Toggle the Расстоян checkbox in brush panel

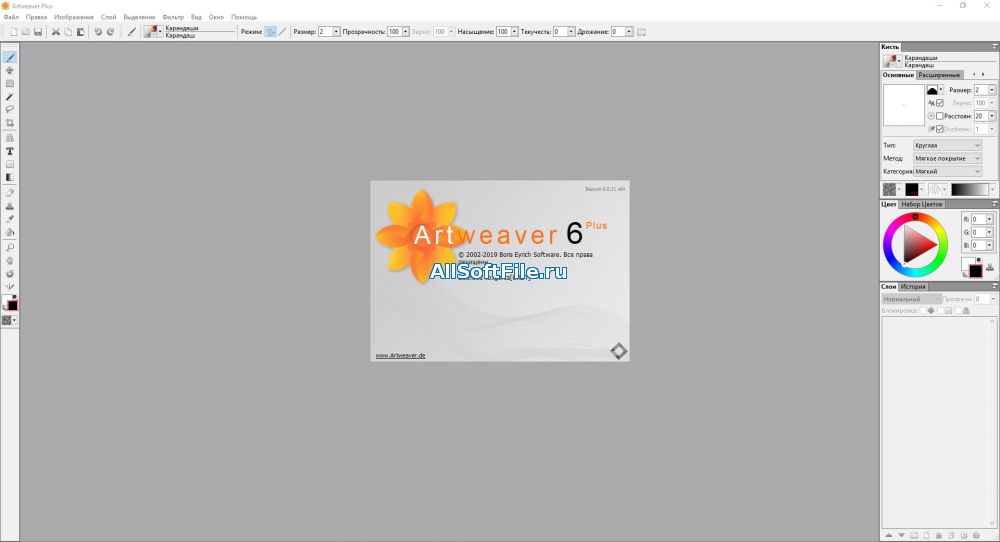[939, 116]
